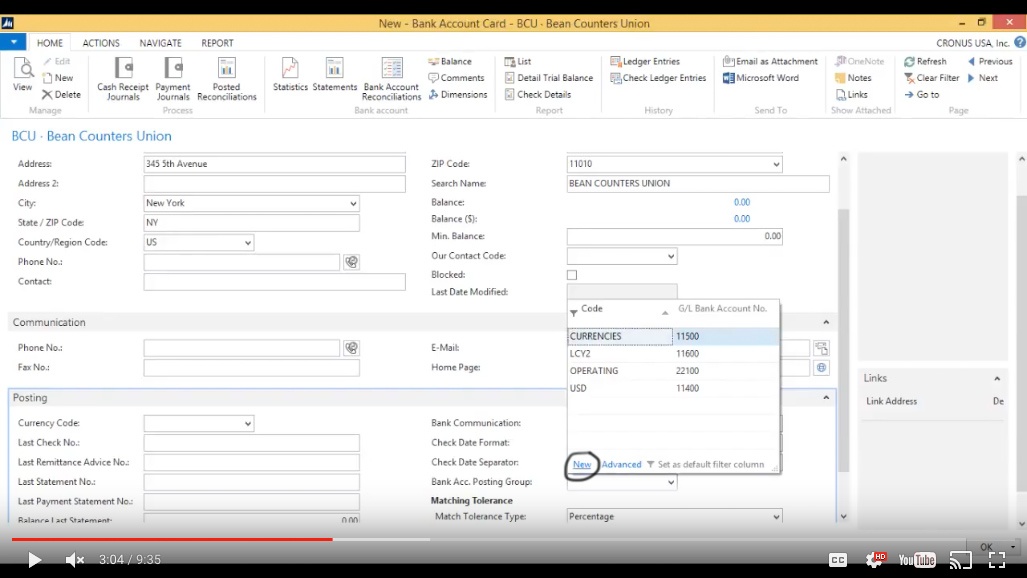1027x578 pixels.
Task: Open Comments for bank account
Action: (457, 77)
